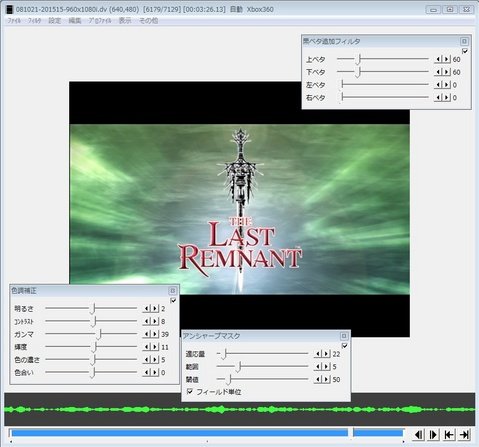
Task: Jump to the first frame button
Action: click(x=449, y=435)
